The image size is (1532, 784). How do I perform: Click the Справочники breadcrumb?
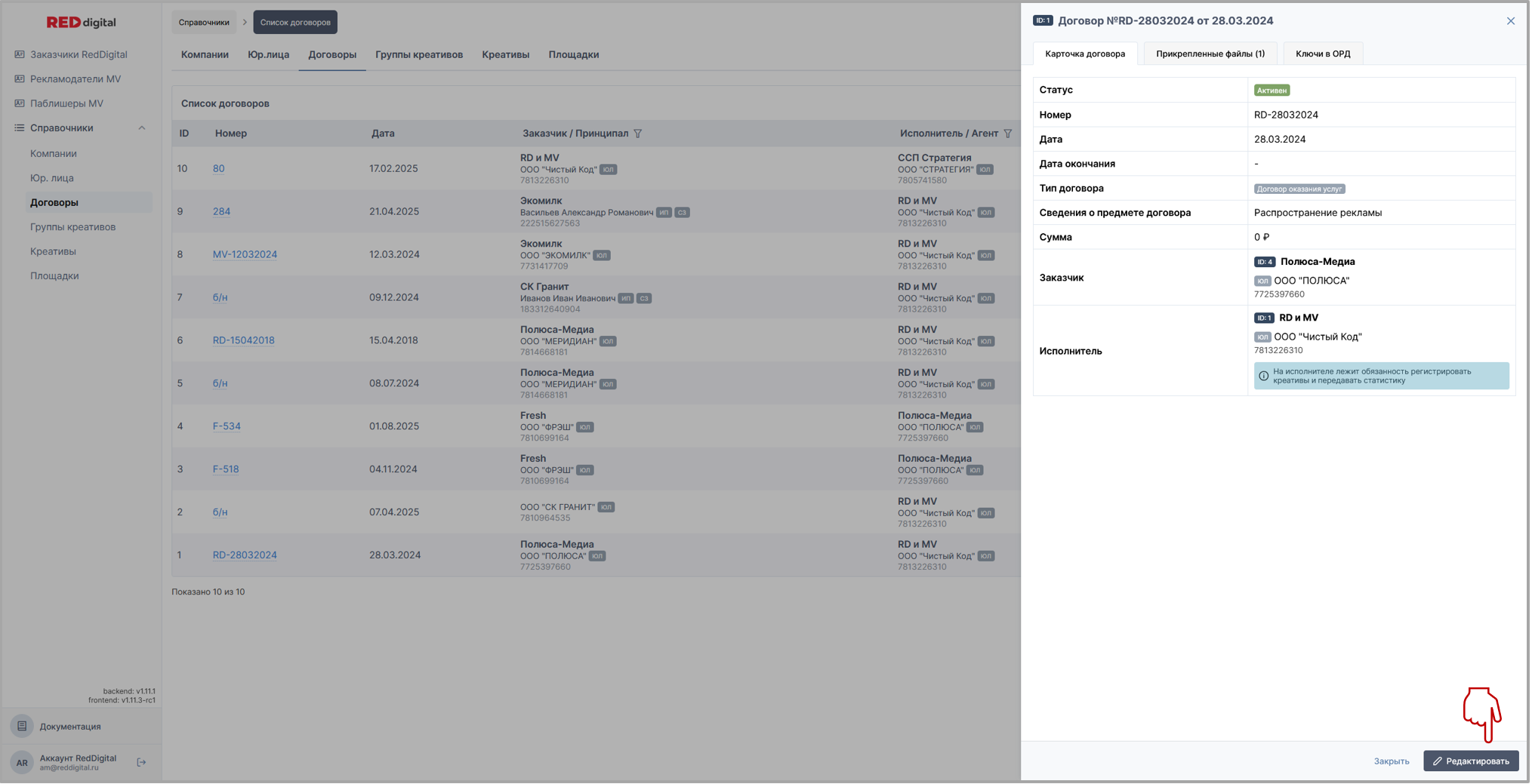click(x=204, y=23)
